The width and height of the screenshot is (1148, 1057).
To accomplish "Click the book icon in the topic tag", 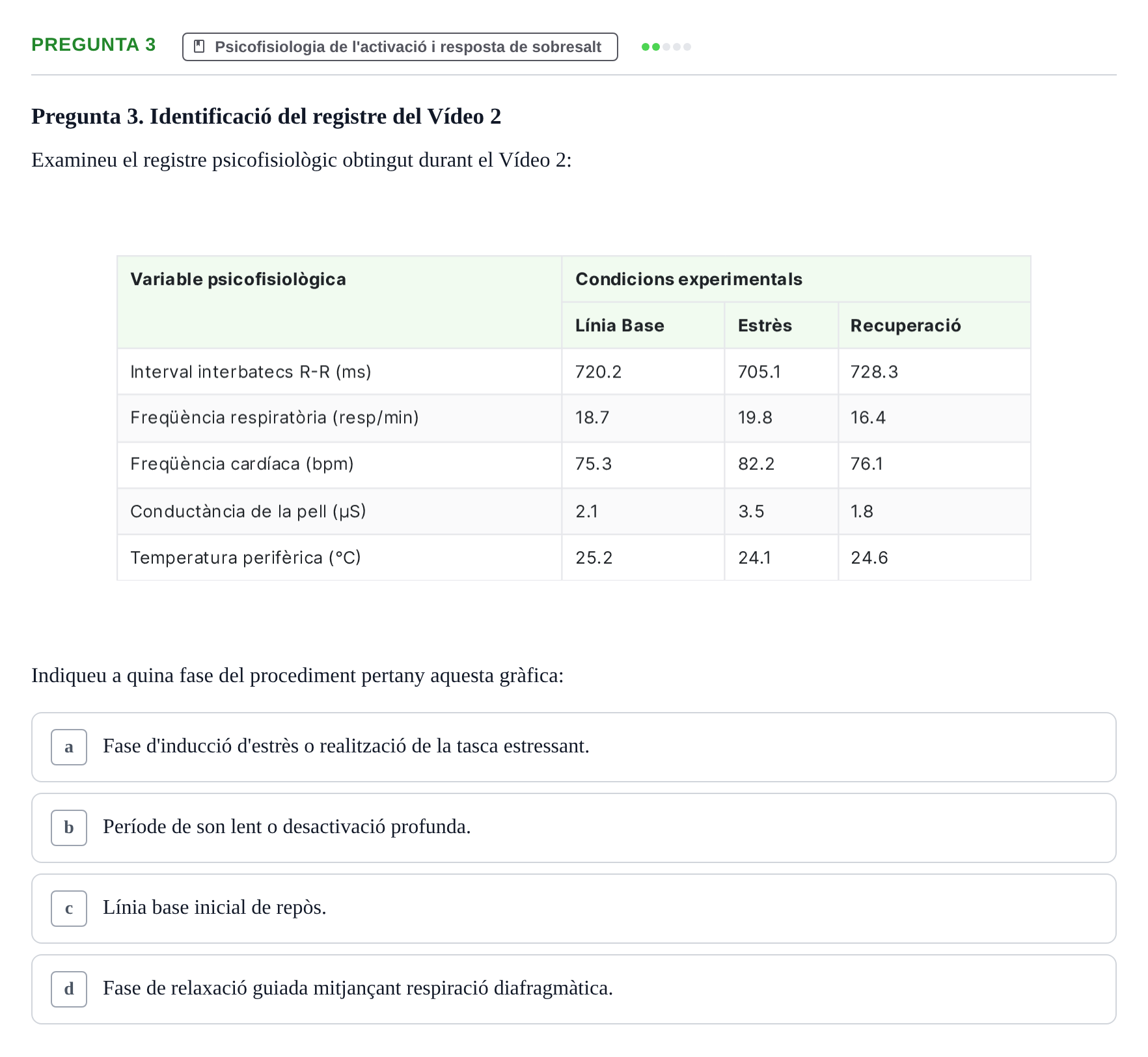I will click(x=200, y=46).
